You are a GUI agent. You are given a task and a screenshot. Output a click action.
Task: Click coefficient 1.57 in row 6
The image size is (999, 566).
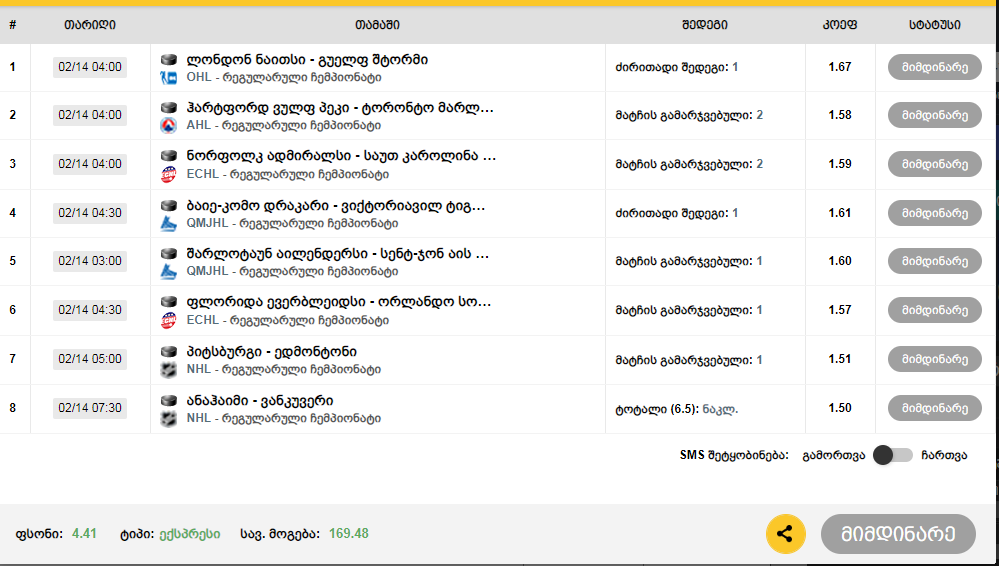(x=840, y=310)
